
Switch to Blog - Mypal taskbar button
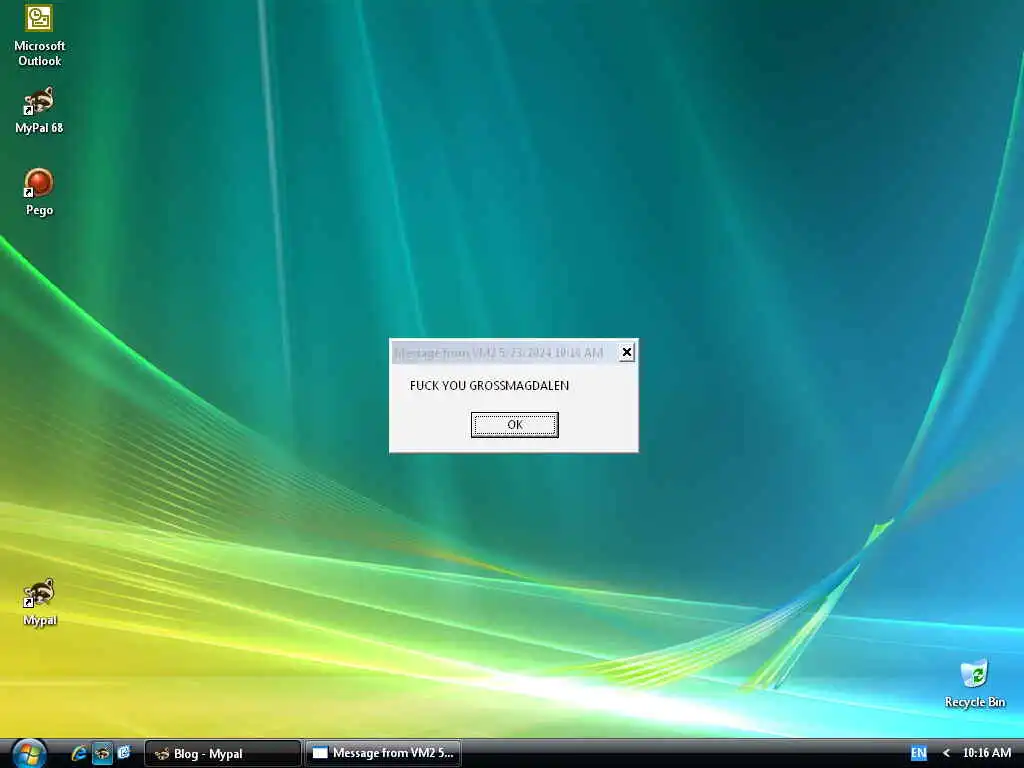pos(223,754)
